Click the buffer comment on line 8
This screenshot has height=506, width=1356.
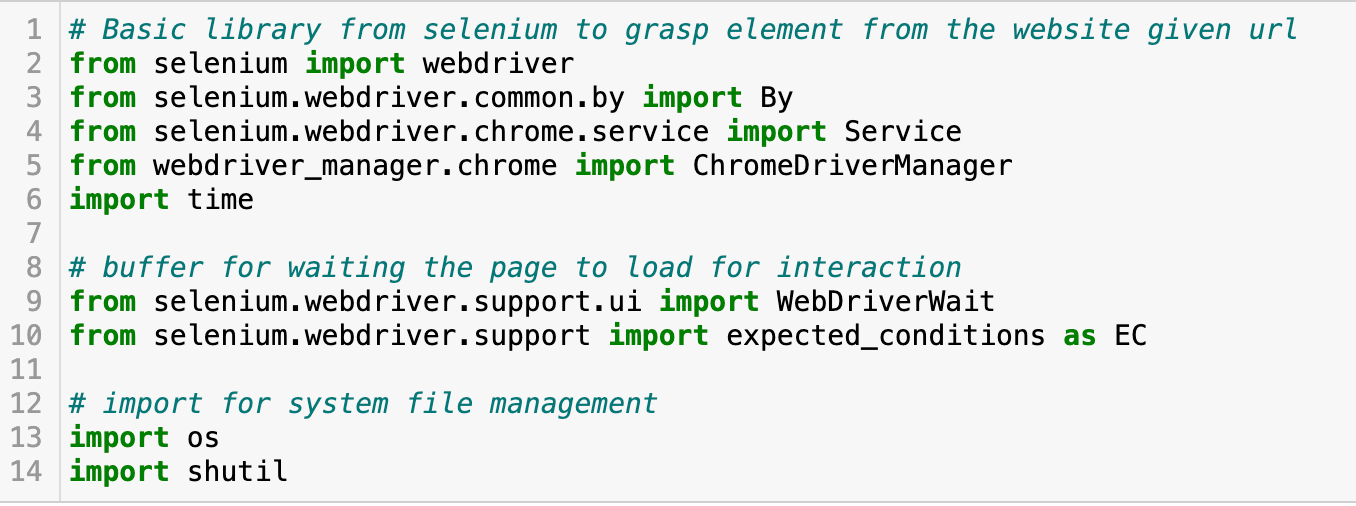click(x=516, y=268)
